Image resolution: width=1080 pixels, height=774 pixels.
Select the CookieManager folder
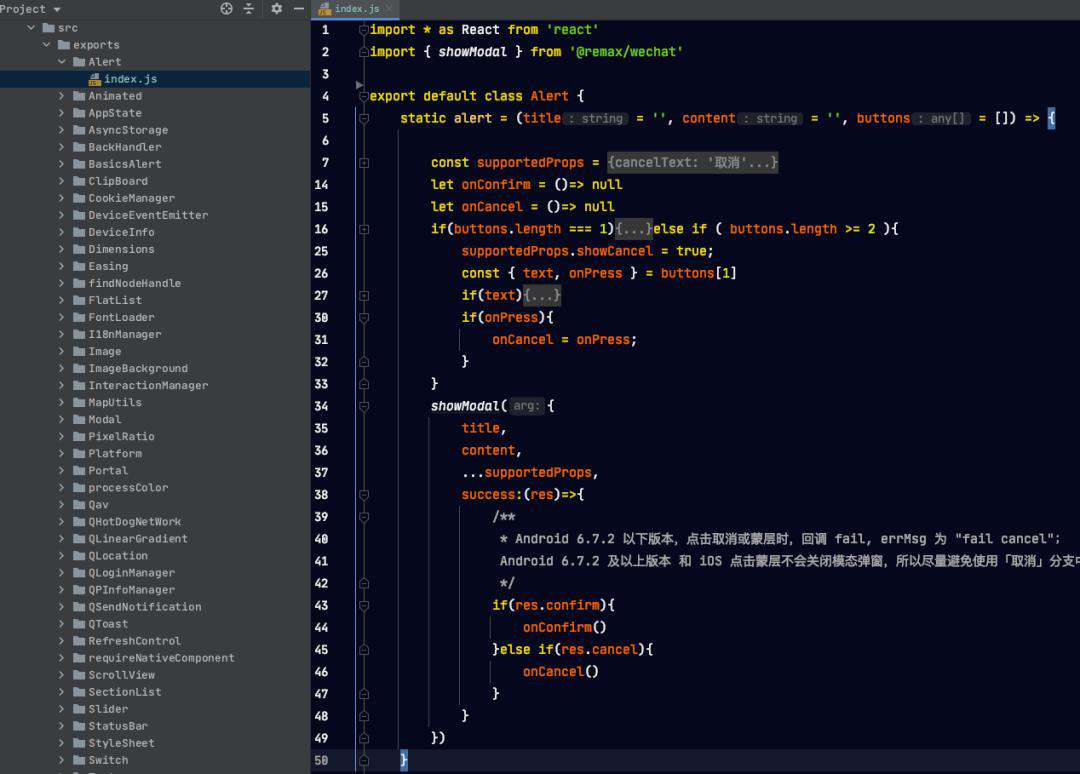131,198
